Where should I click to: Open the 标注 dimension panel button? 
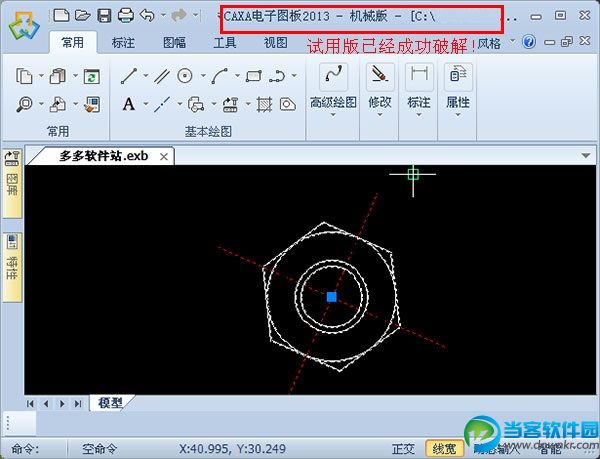419,91
